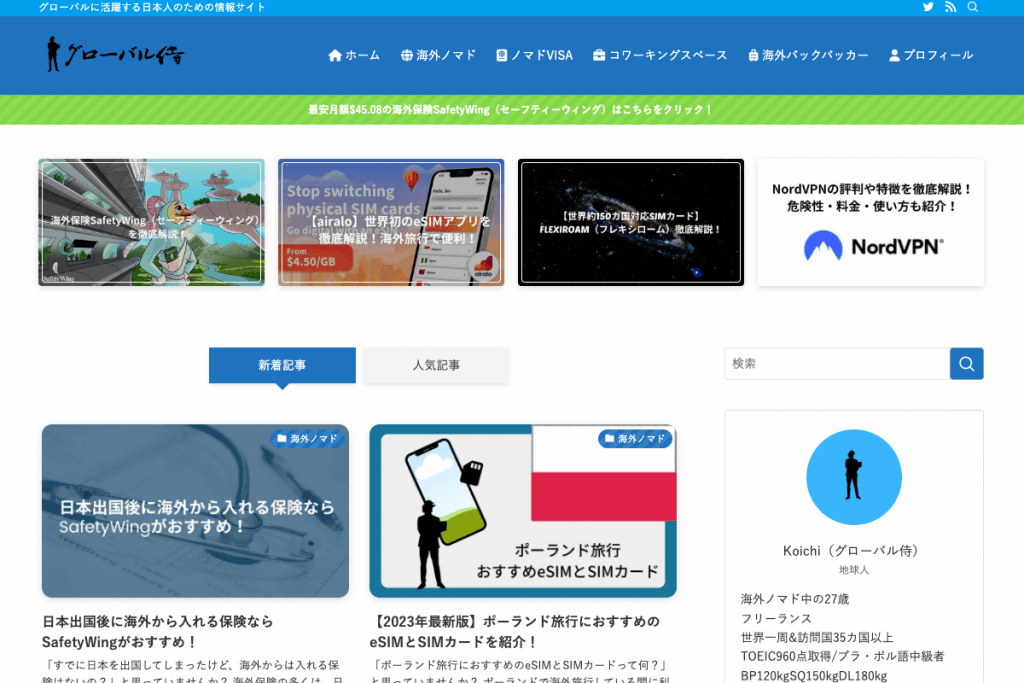Screen dimensions: 1024x683
Task: Open the RSS feed icon
Action: click(x=950, y=7)
